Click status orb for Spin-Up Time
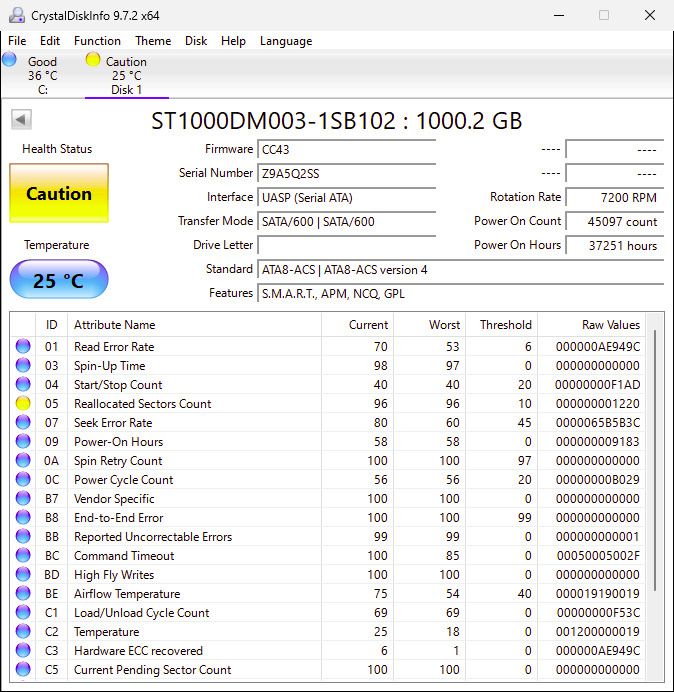Viewport: 674px width, 692px height. click(23, 365)
